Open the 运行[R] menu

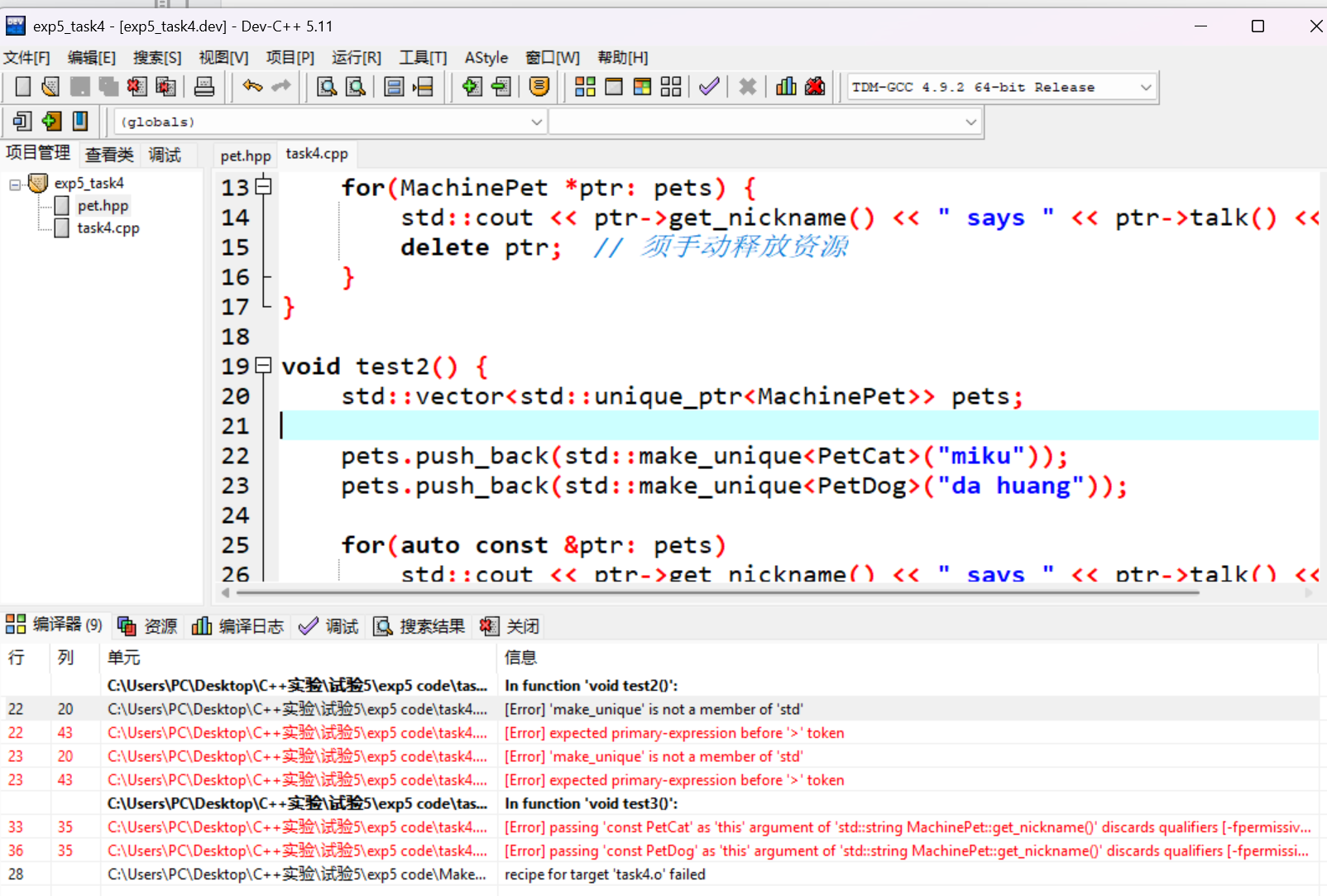(357, 58)
